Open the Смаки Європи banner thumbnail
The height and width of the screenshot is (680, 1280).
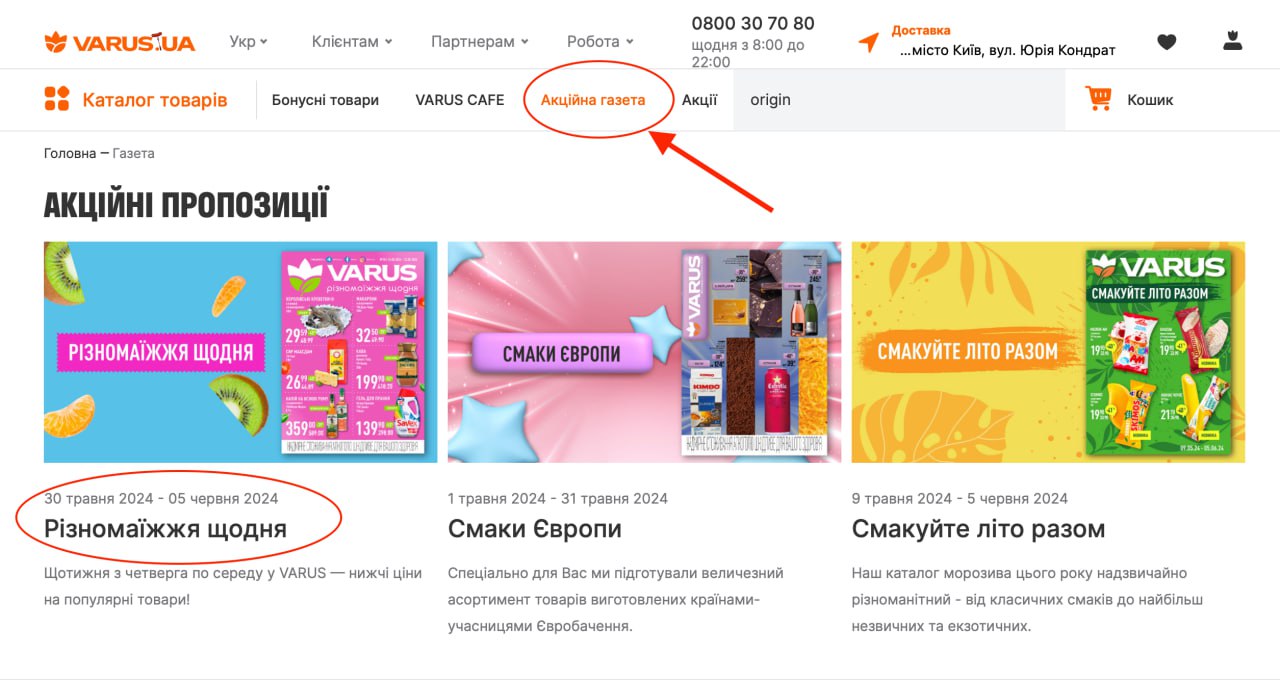tap(644, 352)
